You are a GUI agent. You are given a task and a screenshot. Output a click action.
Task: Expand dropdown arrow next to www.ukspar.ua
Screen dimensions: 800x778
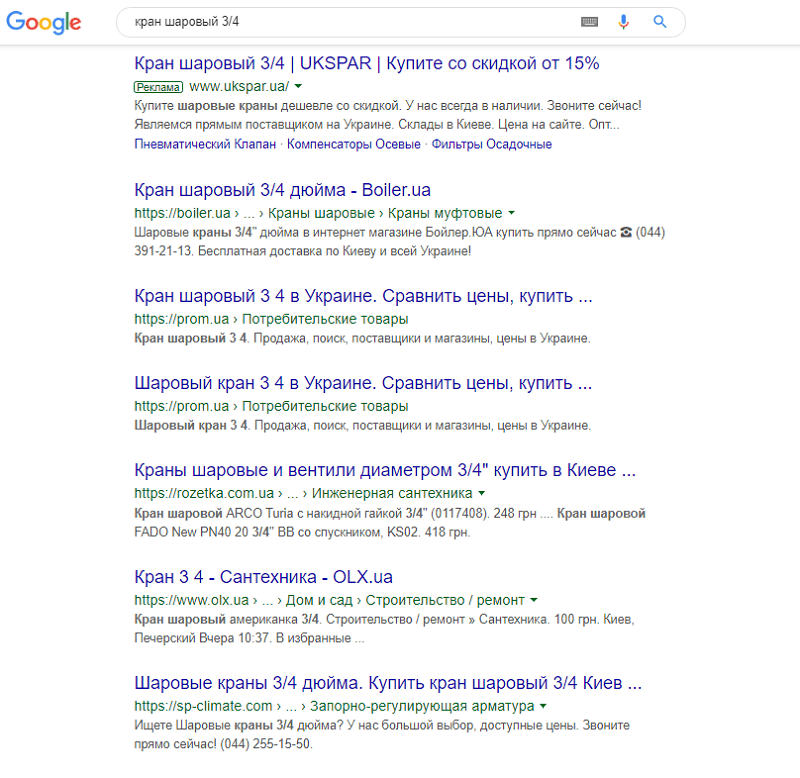coord(298,86)
